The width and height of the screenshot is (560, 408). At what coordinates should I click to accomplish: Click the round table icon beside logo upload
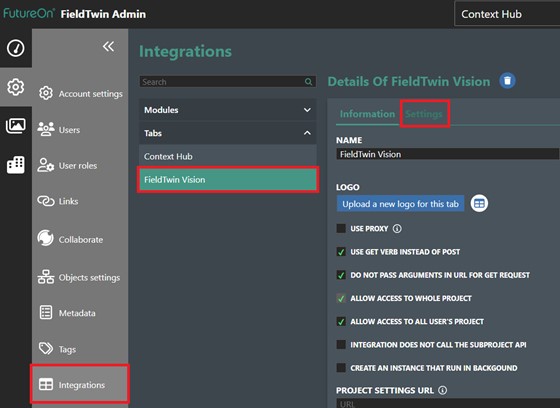click(479, 204)
